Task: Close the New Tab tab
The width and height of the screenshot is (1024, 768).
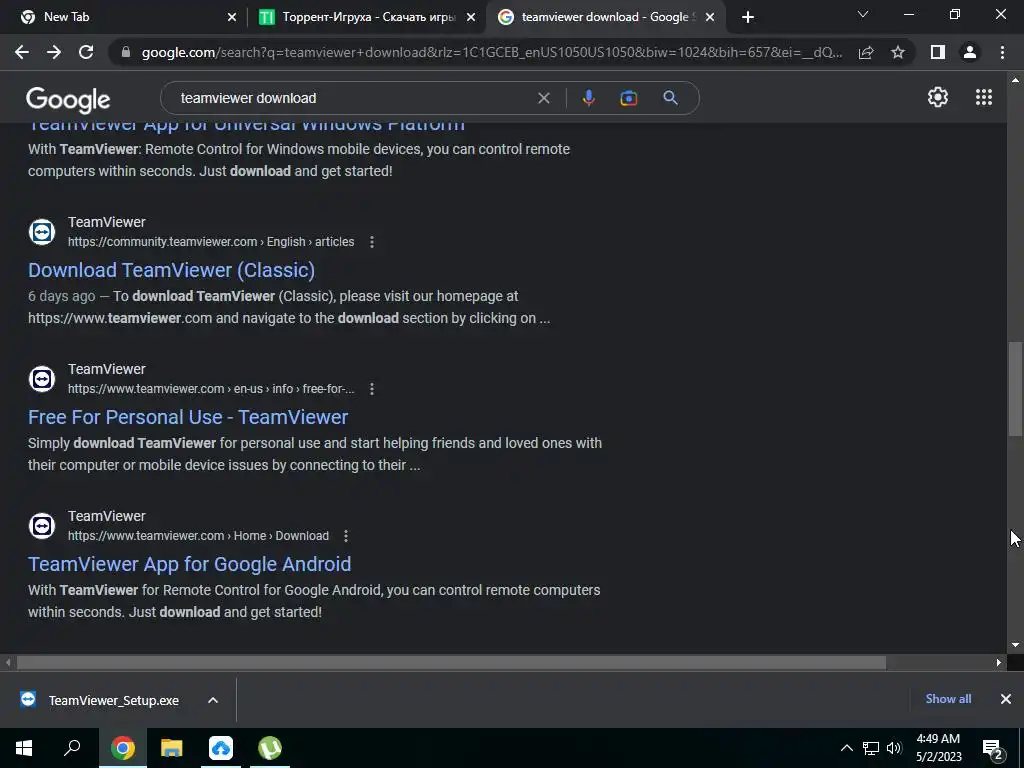Action: (232, 17)
